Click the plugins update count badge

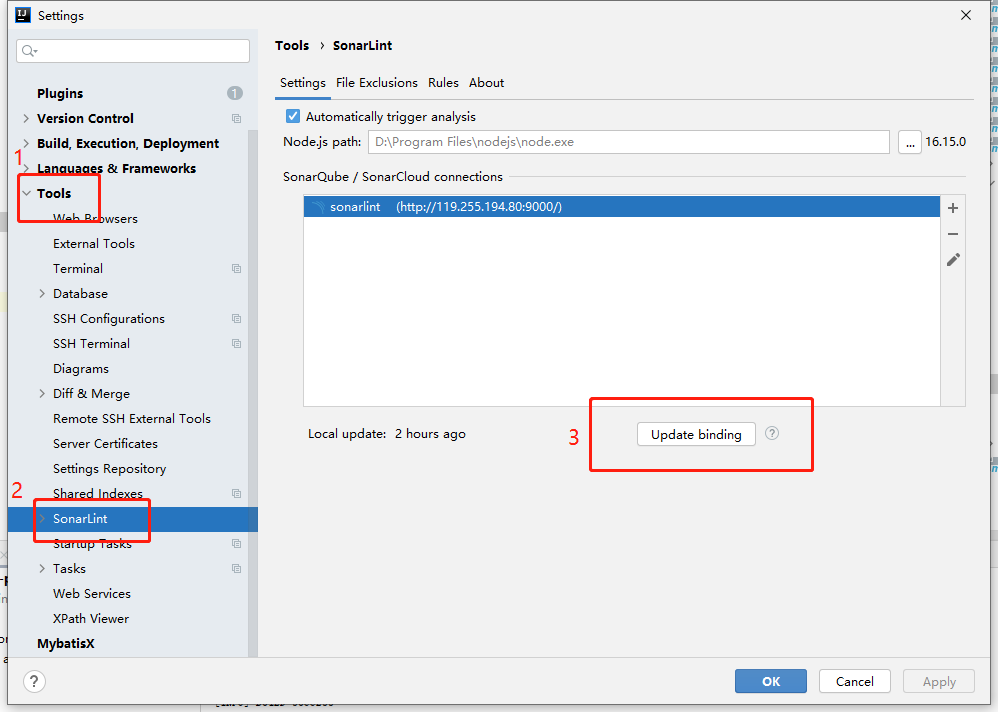pyautogui.click(x=235, y=93)
